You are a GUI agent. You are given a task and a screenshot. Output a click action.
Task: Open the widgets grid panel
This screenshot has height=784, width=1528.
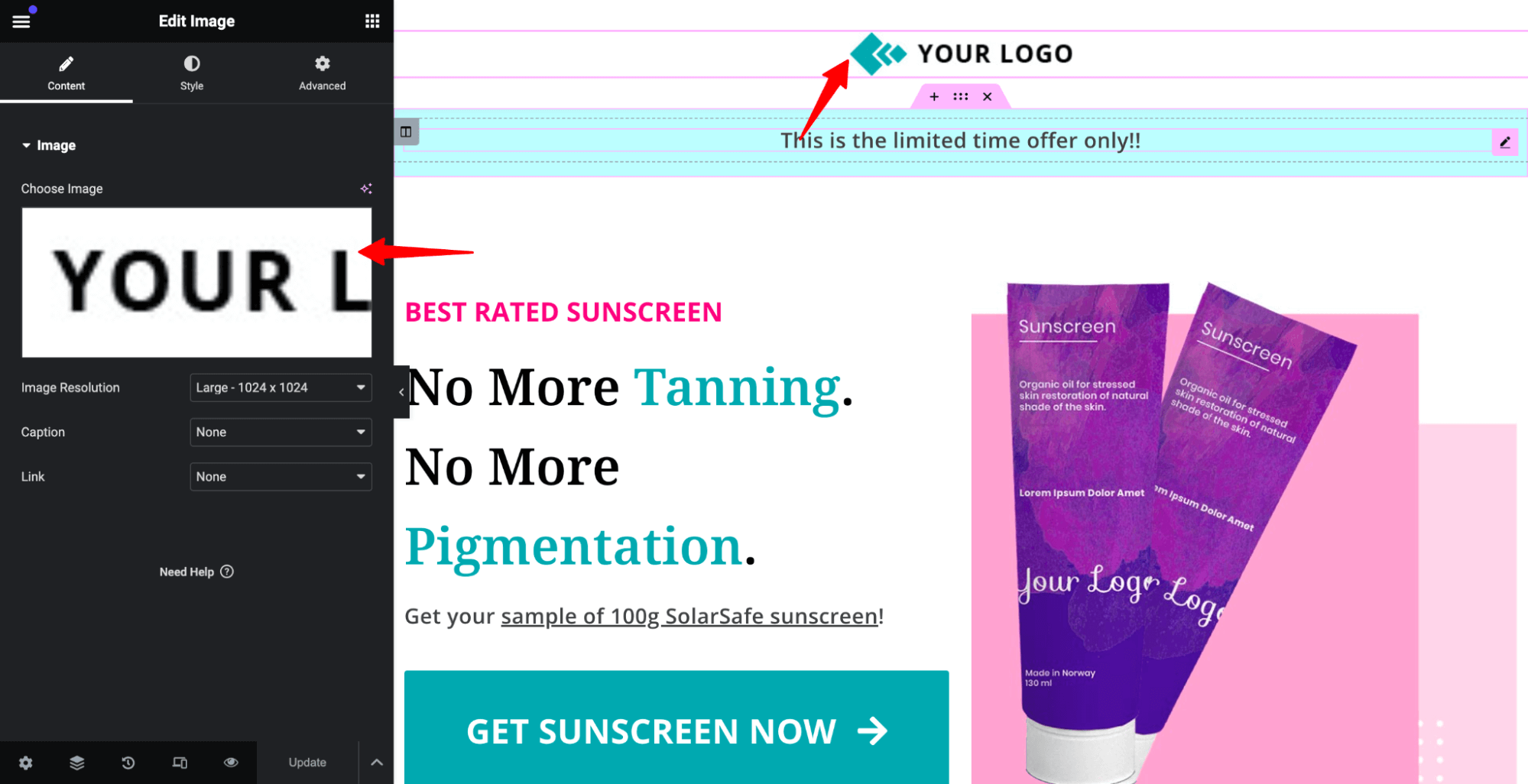pyautogui.click(x=372, y=21)
